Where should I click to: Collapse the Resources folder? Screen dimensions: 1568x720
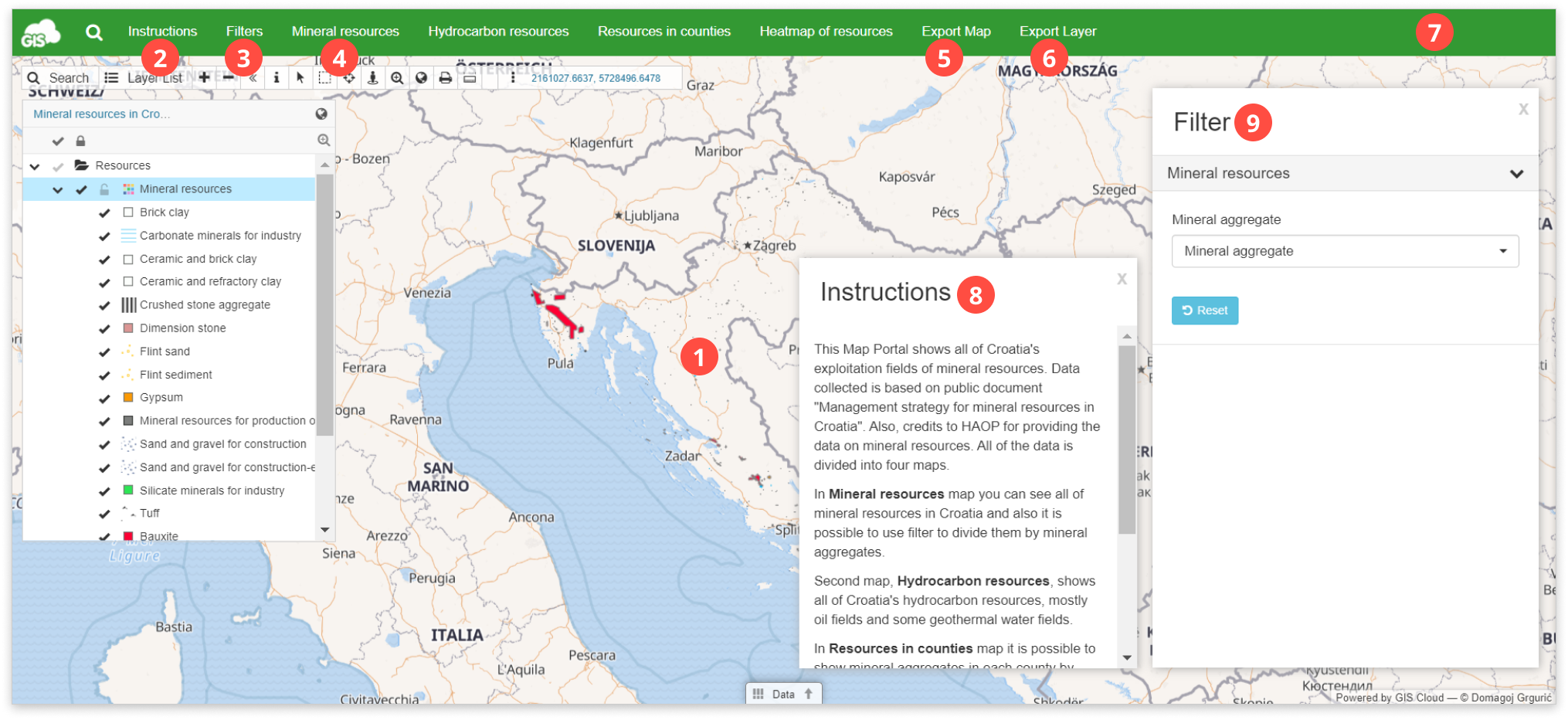point(34,165)
